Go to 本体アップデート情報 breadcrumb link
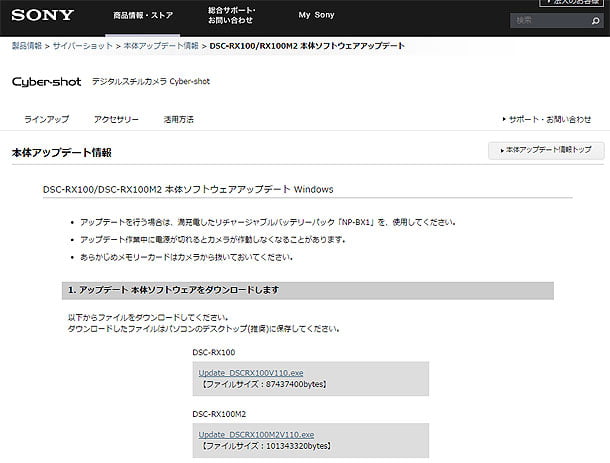The height and width of the screenshot is (463, 610). (161, 46)
